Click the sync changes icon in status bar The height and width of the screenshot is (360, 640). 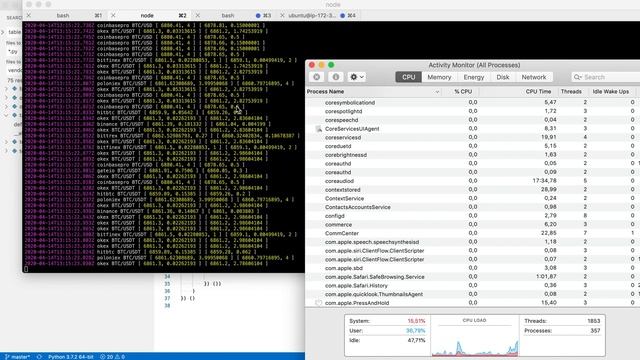click(39, 357)
